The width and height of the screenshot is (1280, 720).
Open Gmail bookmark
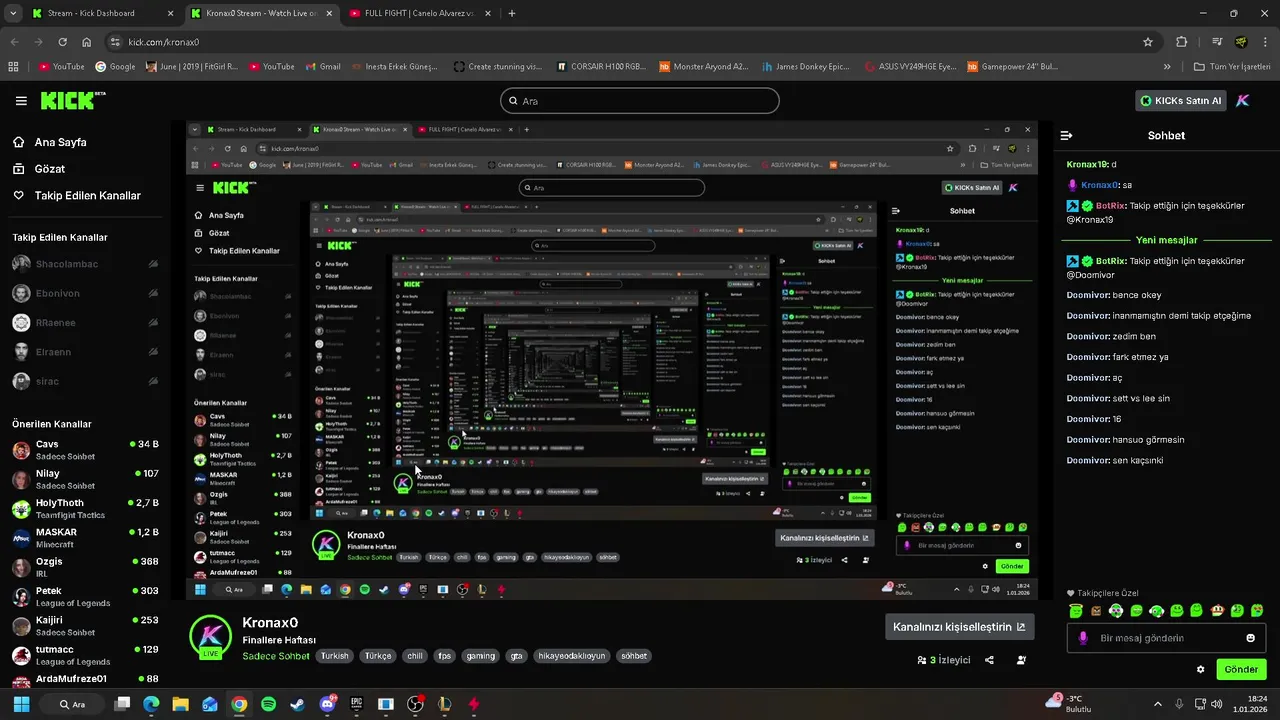322,67
